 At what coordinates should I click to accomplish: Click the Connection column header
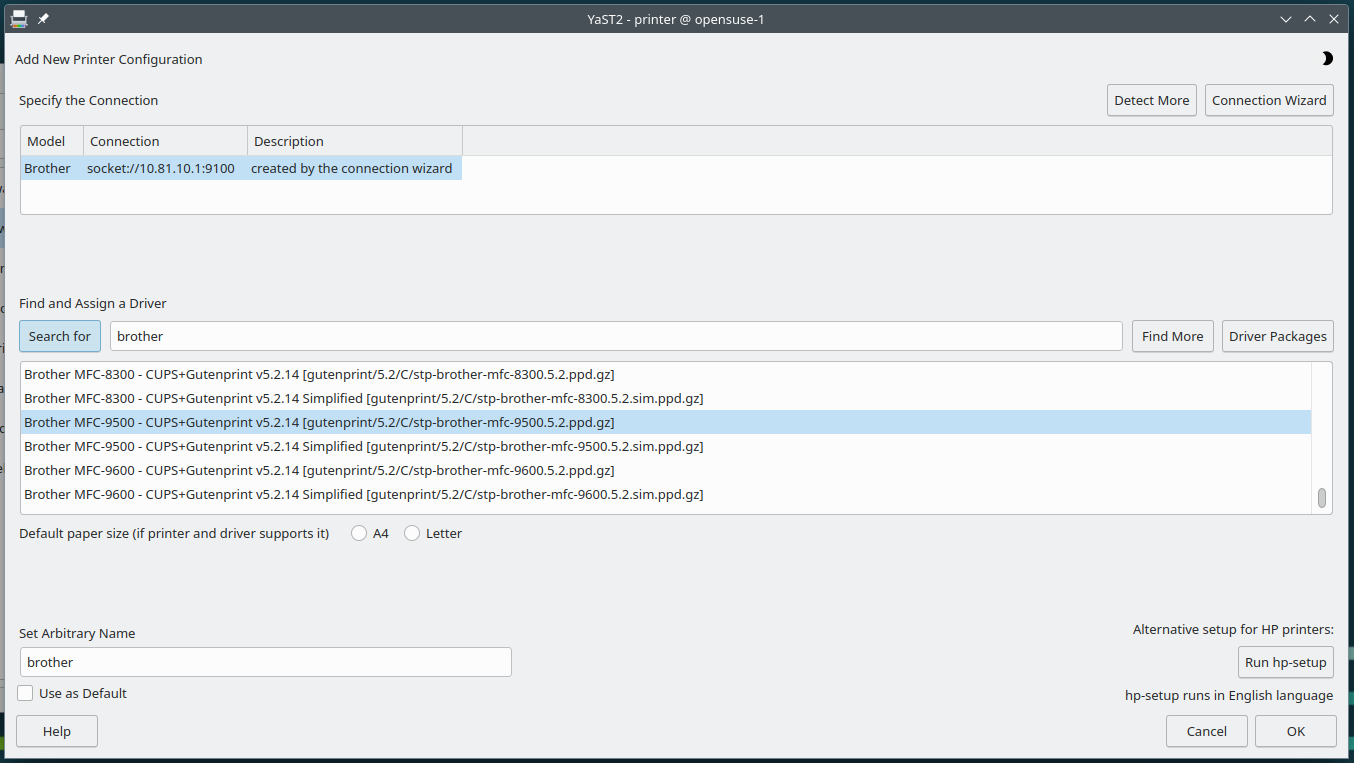click(x=165, y=141)
